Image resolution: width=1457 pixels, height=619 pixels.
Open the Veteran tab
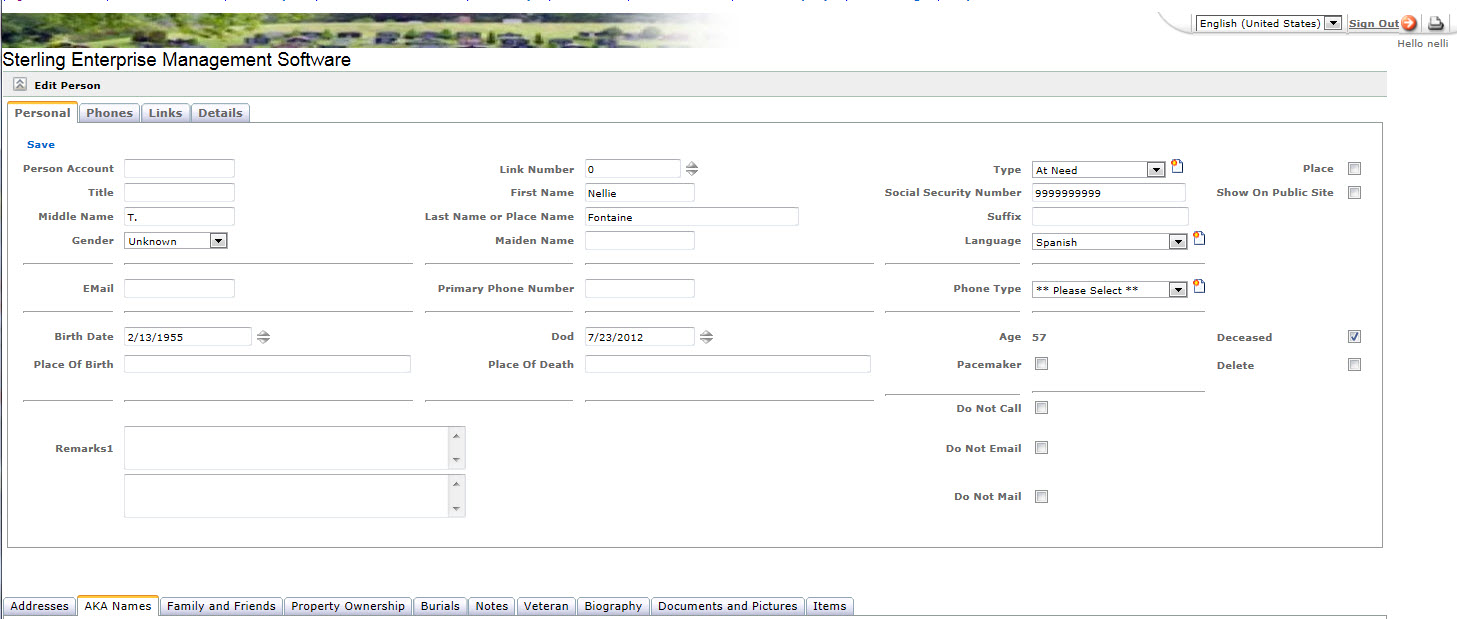(x=546, y=606)
